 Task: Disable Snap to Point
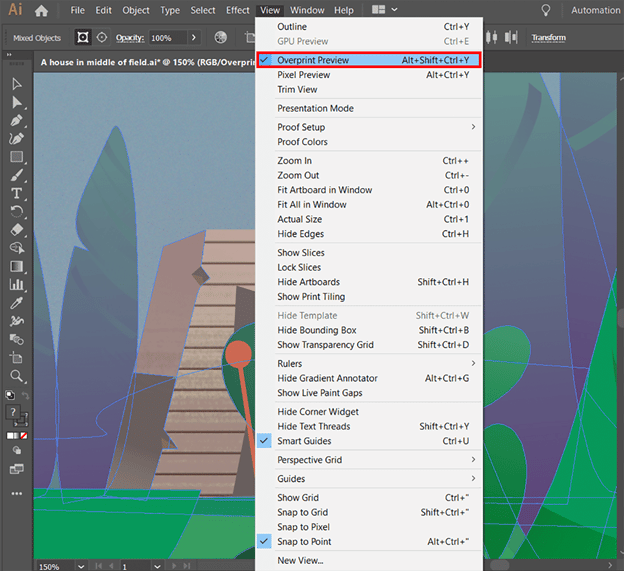[x=304, y=542]
